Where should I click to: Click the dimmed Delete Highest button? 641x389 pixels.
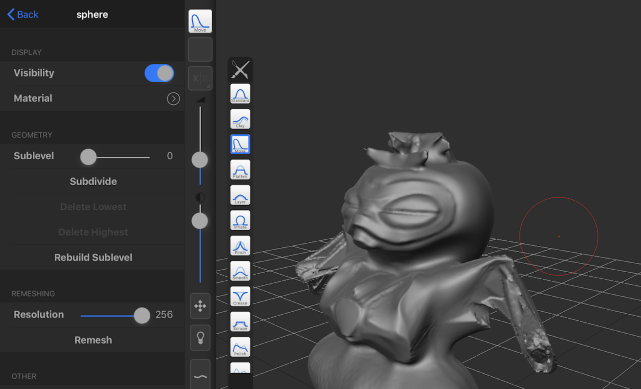click(93, 232)
